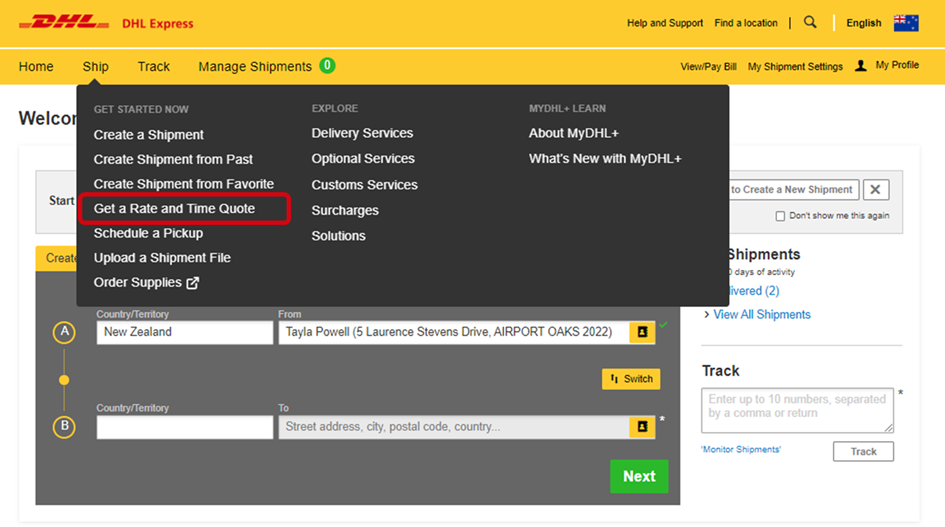Click Help and Support link
This screenshot has width=945, height=527.
point(665,23)
